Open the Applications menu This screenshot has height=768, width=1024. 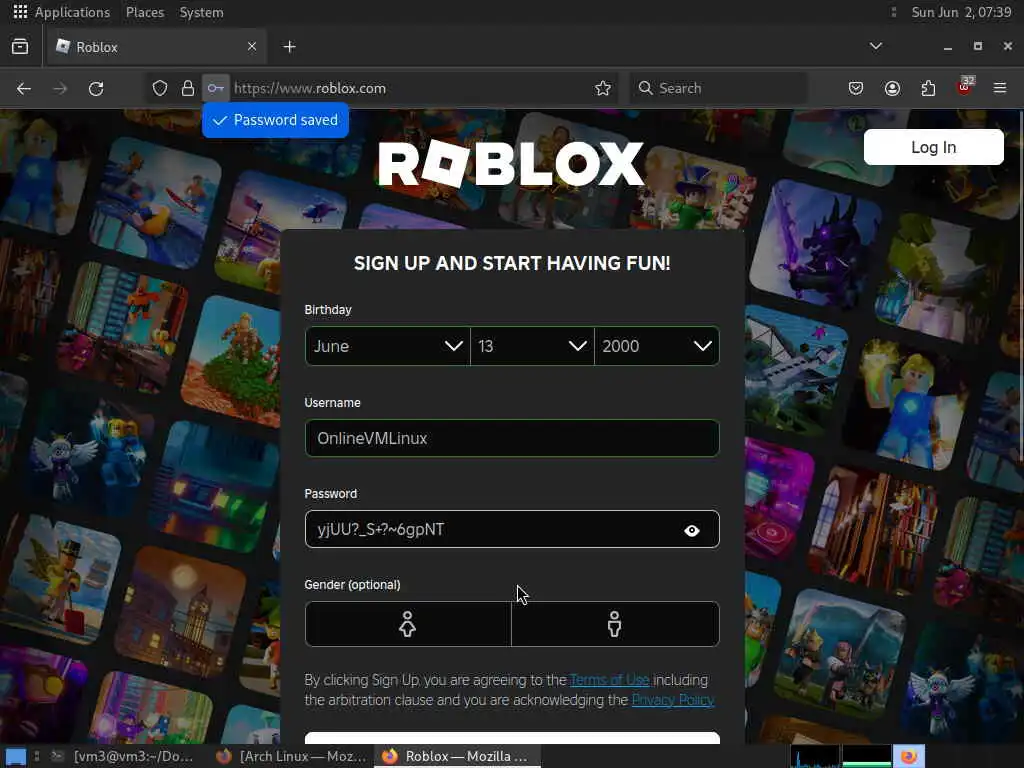click(72, 12)
